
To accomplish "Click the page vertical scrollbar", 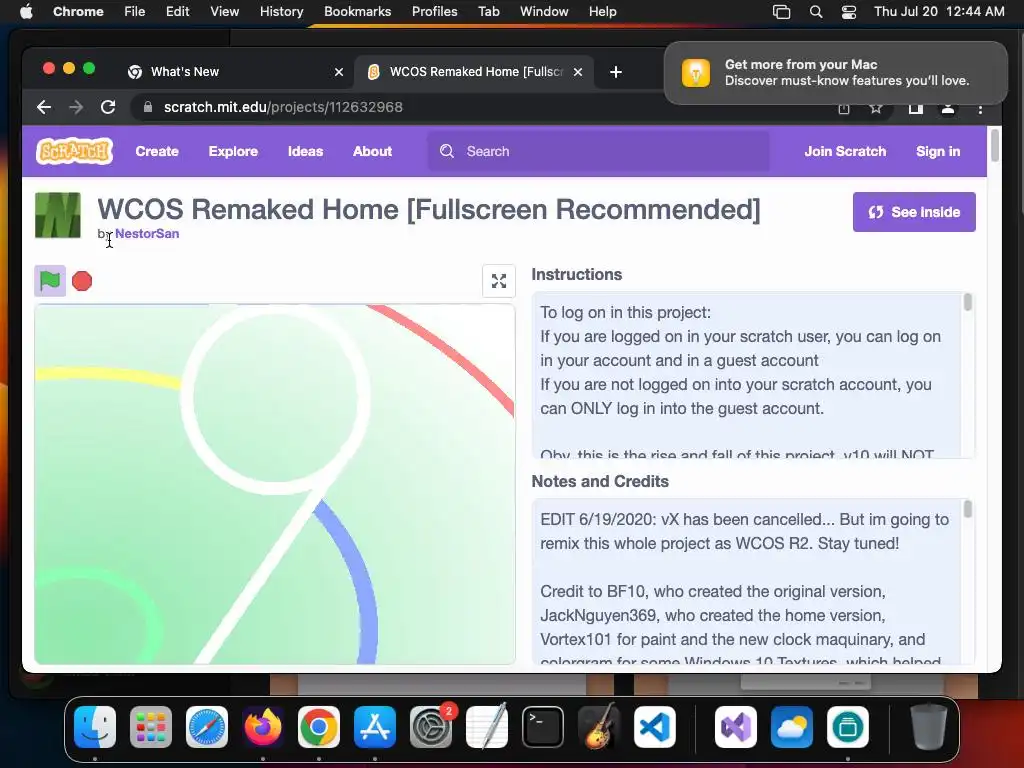I will coord(995,145).
